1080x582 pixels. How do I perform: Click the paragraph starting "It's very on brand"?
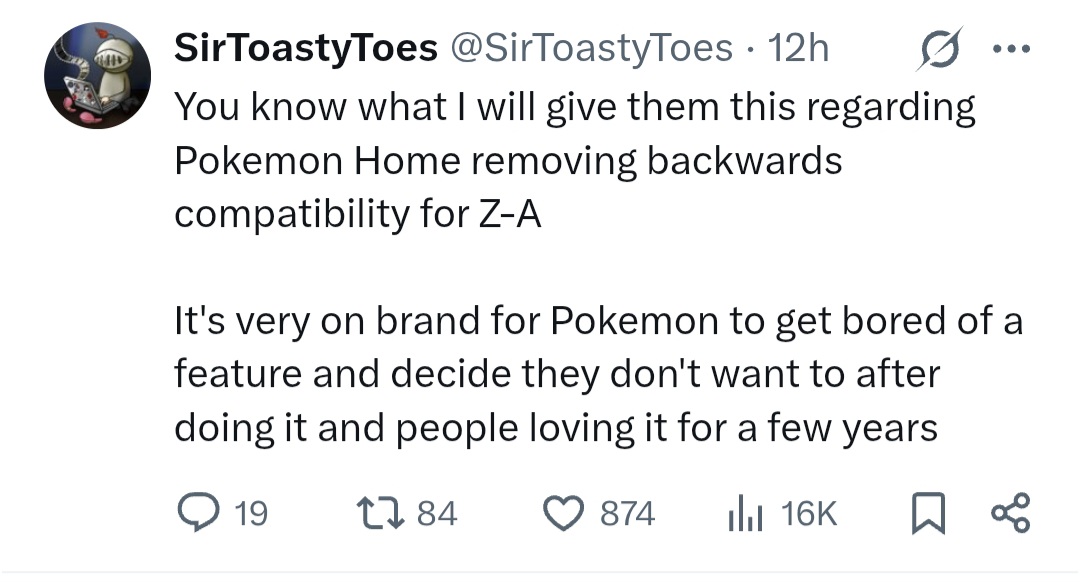click(597, 375)
